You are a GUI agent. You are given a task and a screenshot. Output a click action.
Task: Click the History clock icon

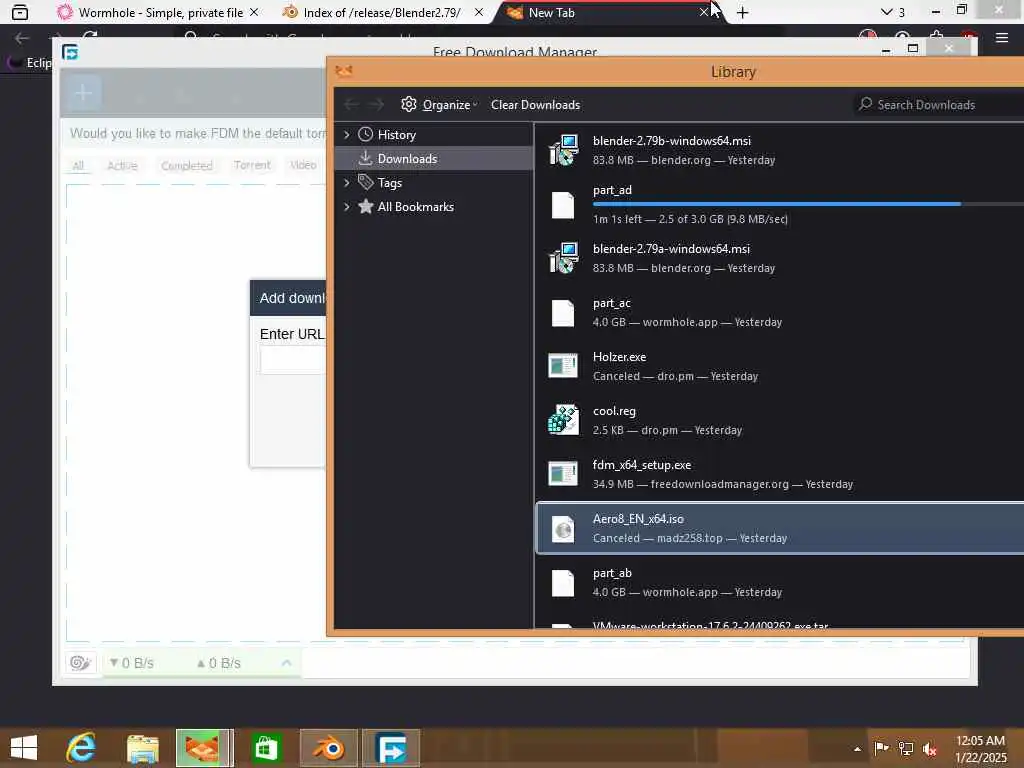[x=366, y=135]
